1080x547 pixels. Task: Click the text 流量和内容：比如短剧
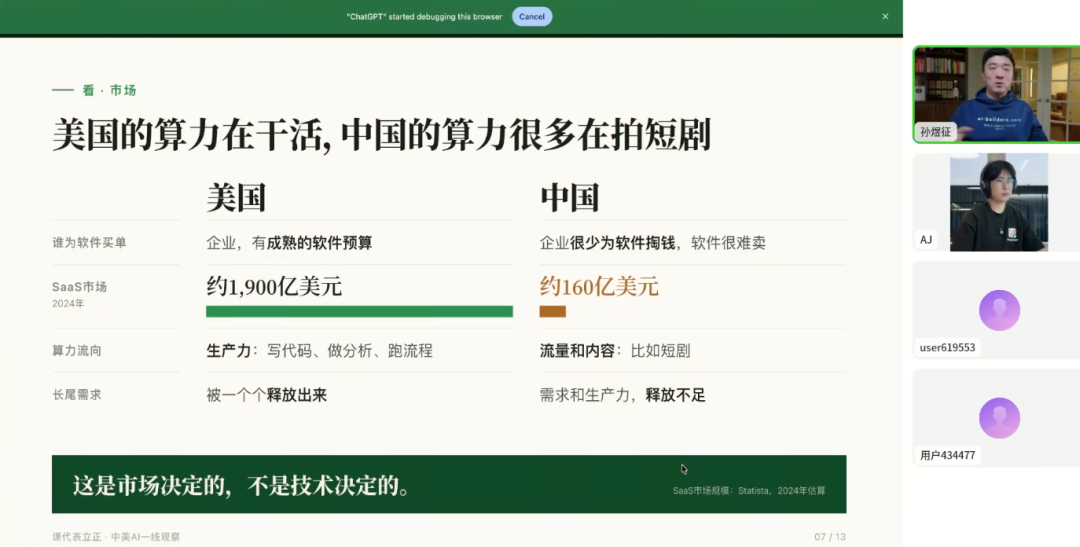tap(614, 351)
